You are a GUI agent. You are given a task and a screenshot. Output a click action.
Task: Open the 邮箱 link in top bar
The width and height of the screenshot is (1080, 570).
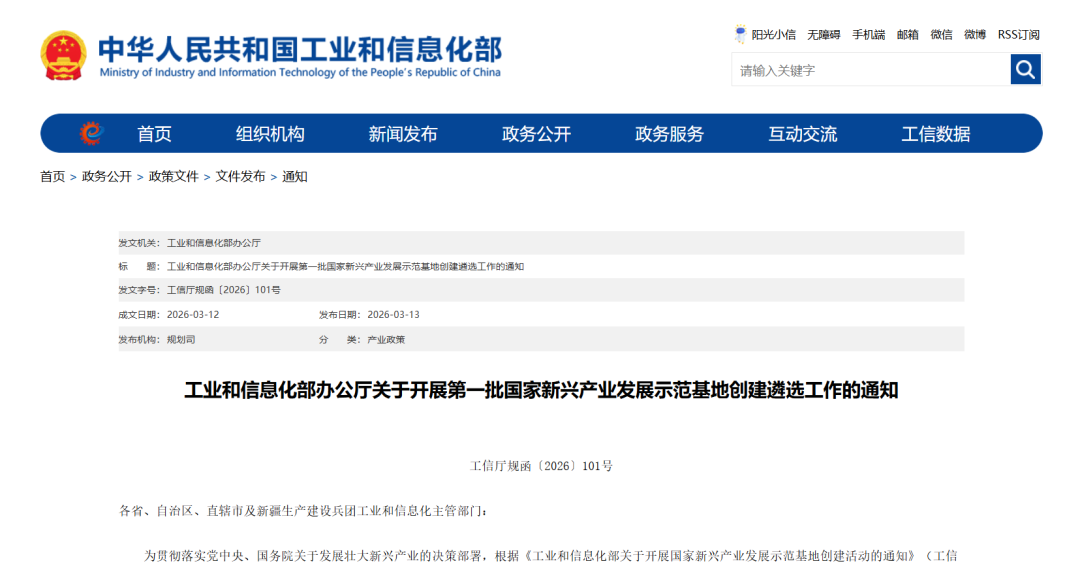[907, 35]
